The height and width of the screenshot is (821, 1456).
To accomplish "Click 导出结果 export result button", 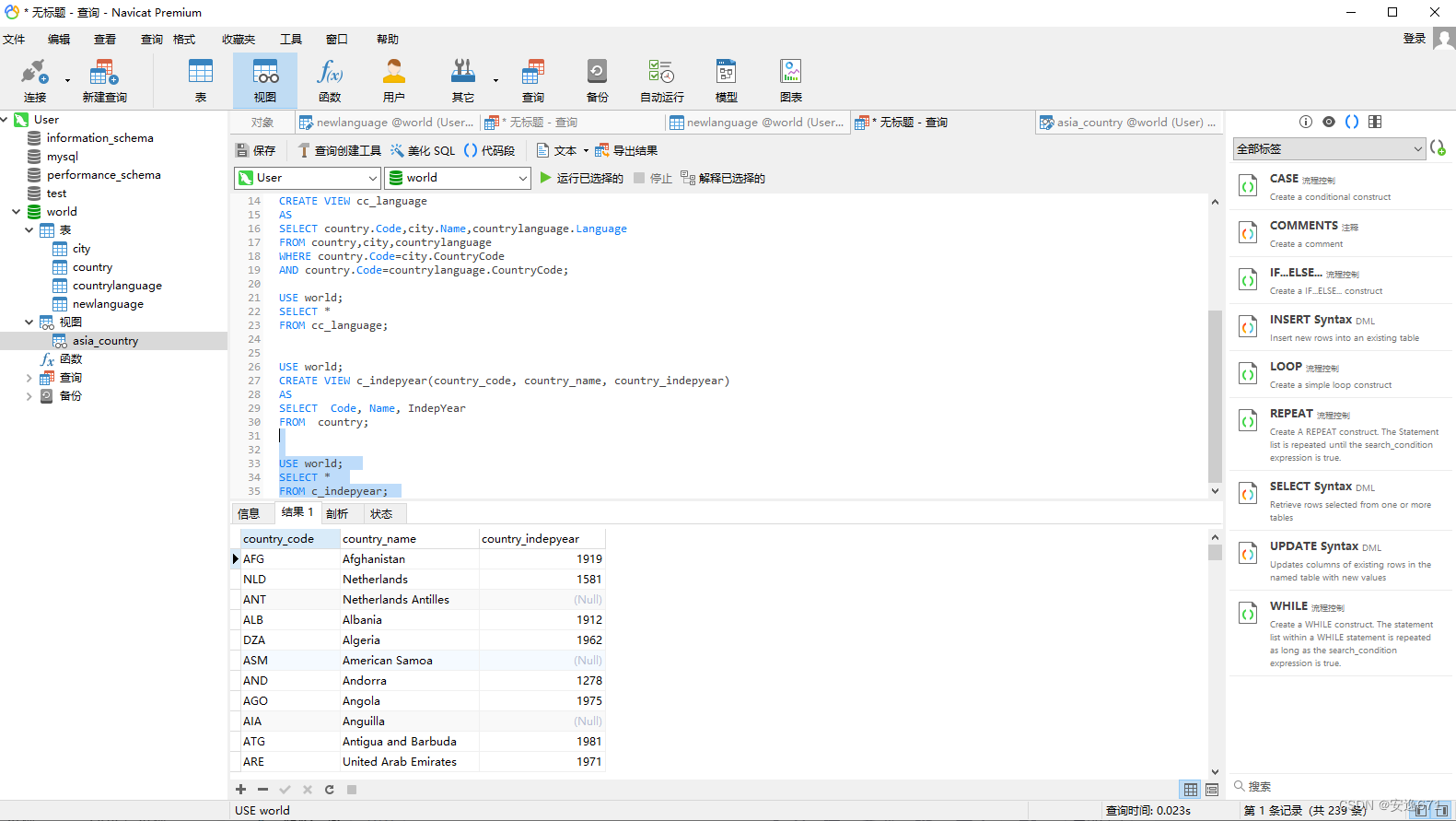I will point(626,150).
